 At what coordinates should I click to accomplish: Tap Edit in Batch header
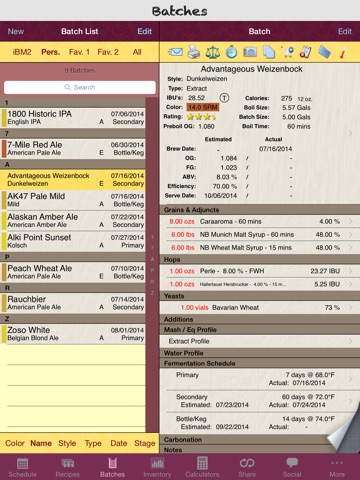[x=345, y=31]
